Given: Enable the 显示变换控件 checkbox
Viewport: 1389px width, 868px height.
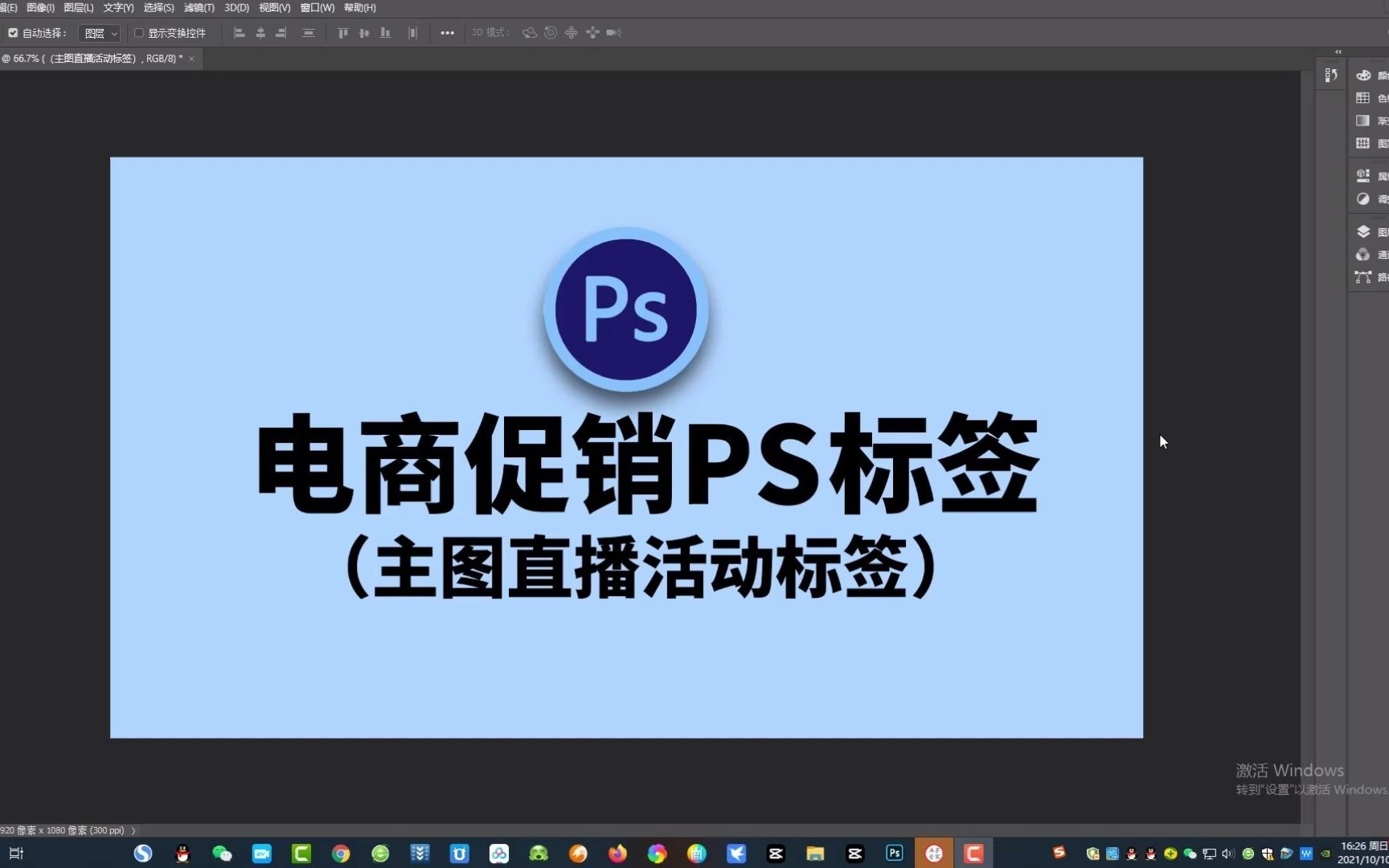Looking at the screenshot, I should click(x=138, y=33).
